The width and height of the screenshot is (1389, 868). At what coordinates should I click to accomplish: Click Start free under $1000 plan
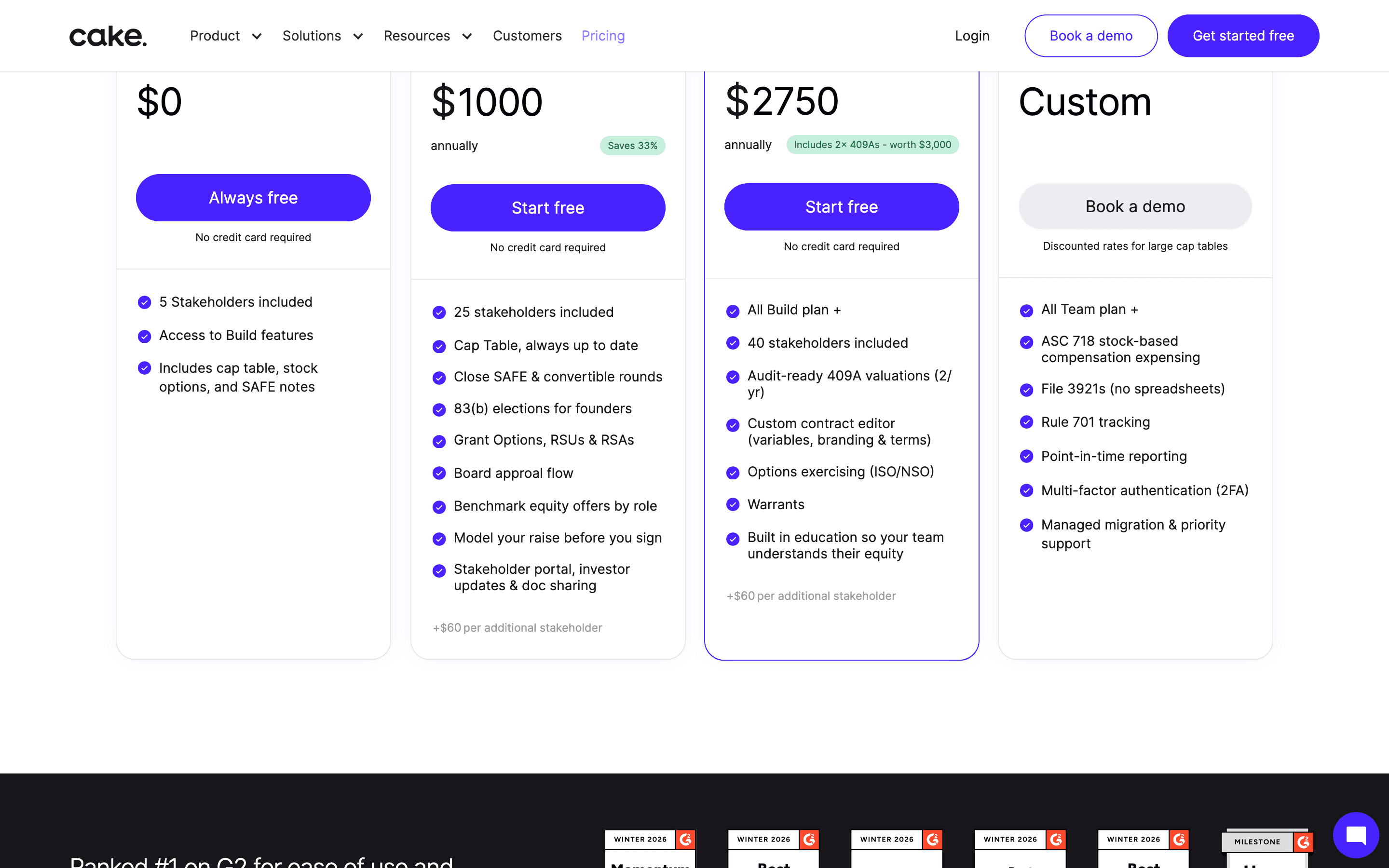pos(548,208)
